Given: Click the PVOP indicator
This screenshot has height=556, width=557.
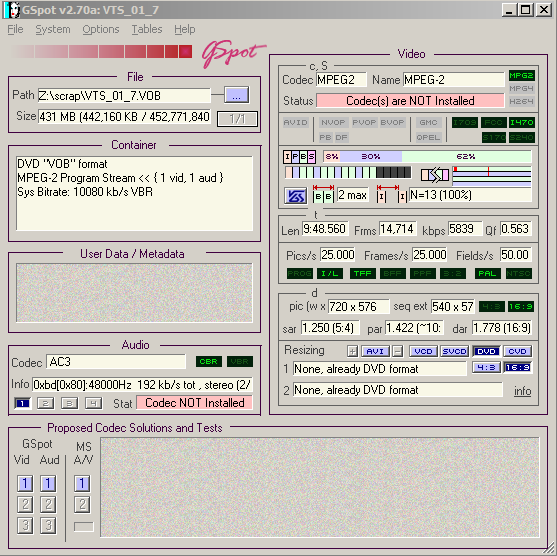Looking at the screenshot, I should tap(364, 123).
